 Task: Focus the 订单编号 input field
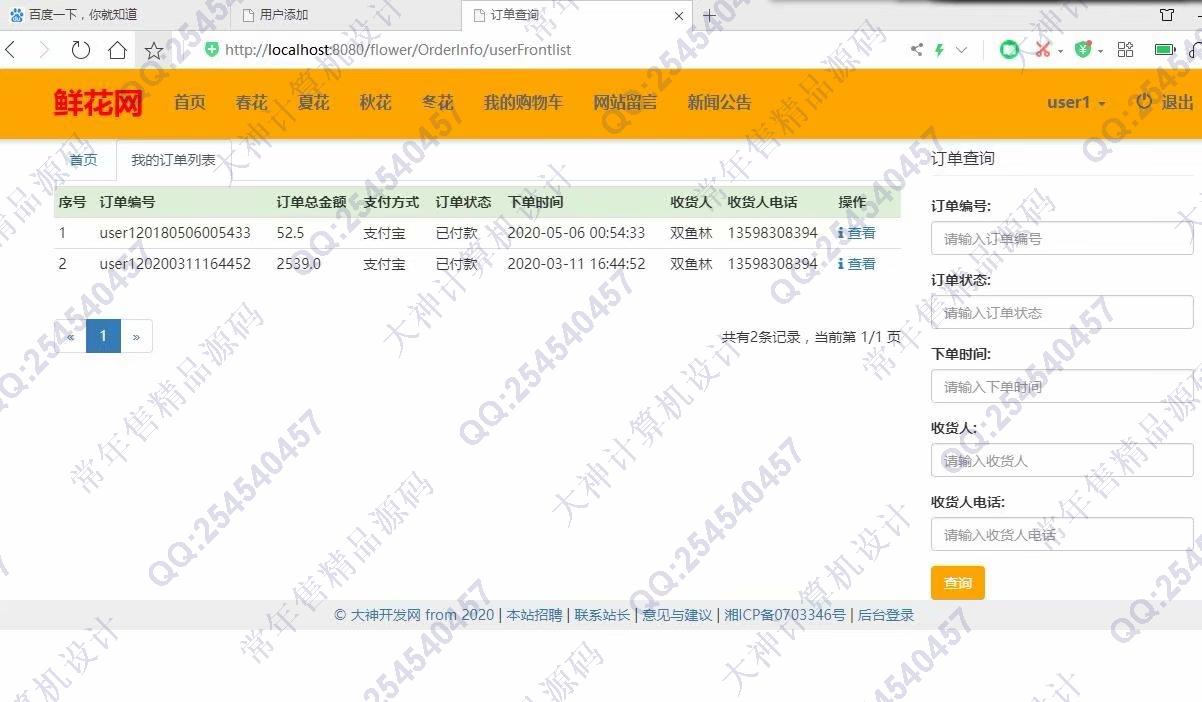pyautogui.click(x=1061, y=239)
